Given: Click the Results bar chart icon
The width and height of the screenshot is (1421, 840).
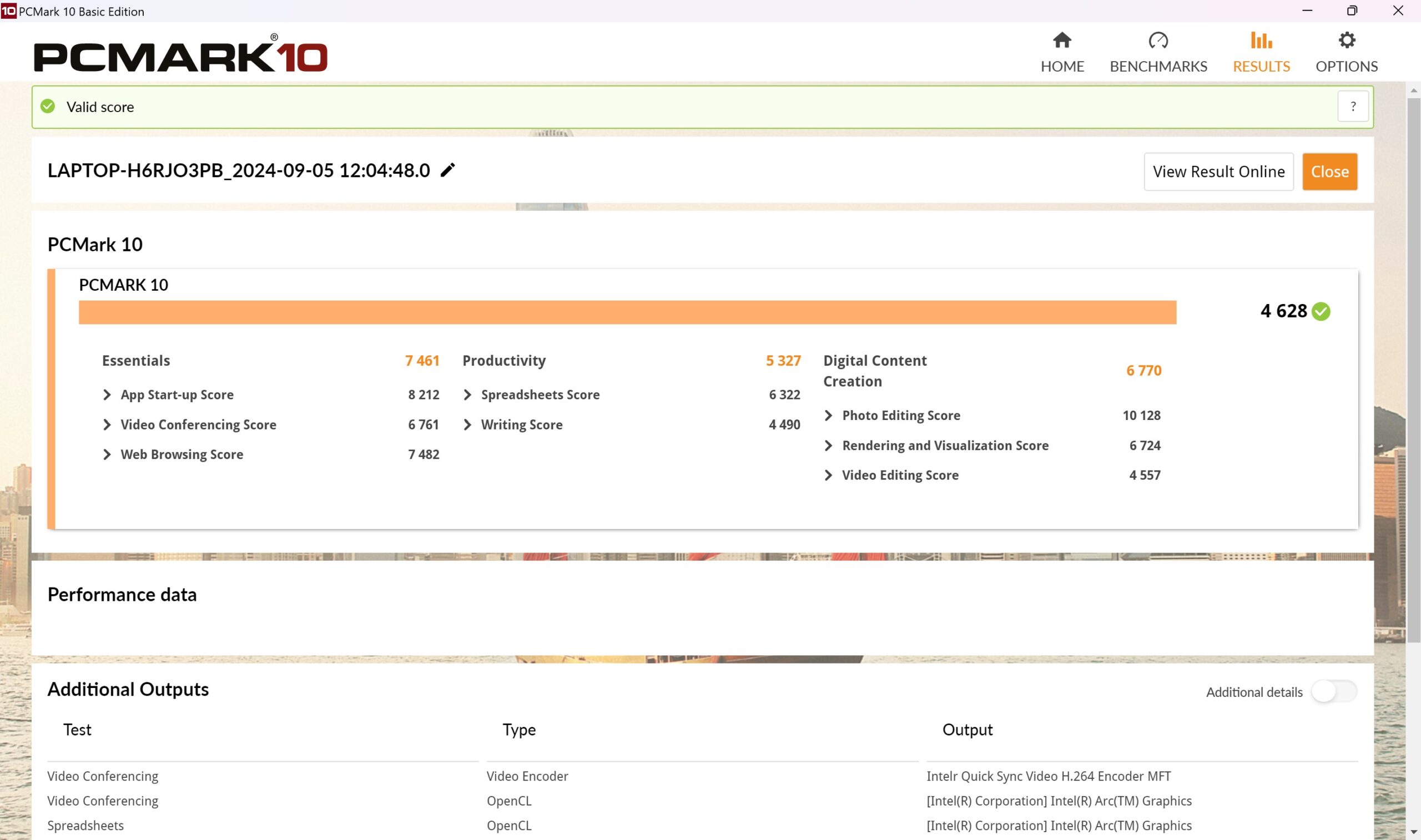Looking at the screenshot, I should (x=1261, y=40).
